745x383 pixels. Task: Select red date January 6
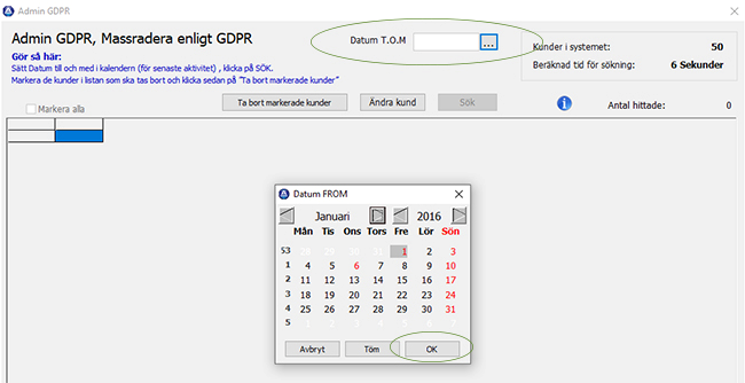356,266
